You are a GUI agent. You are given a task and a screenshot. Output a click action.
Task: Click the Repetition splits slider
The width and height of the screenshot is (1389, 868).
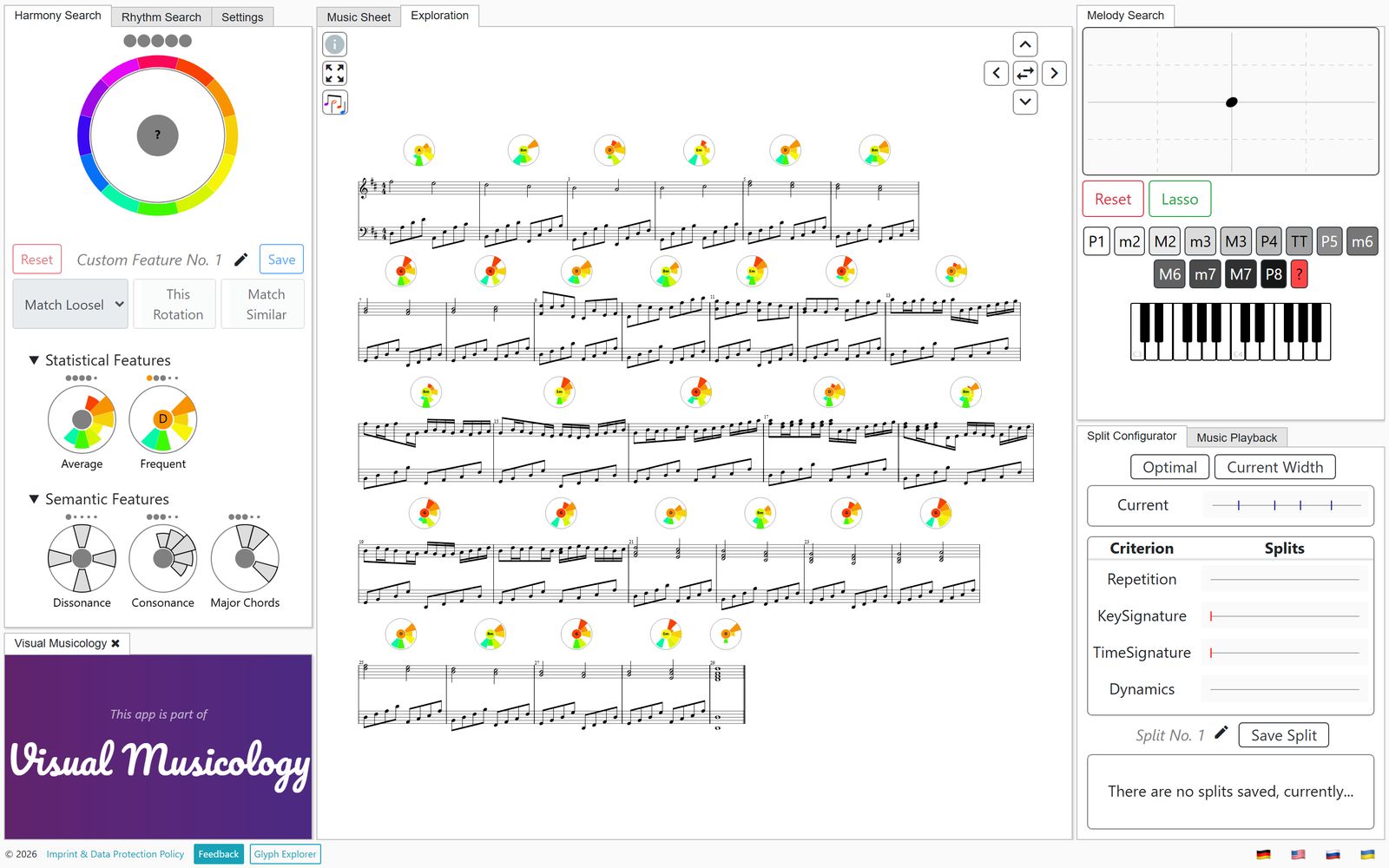(1285, 580)
